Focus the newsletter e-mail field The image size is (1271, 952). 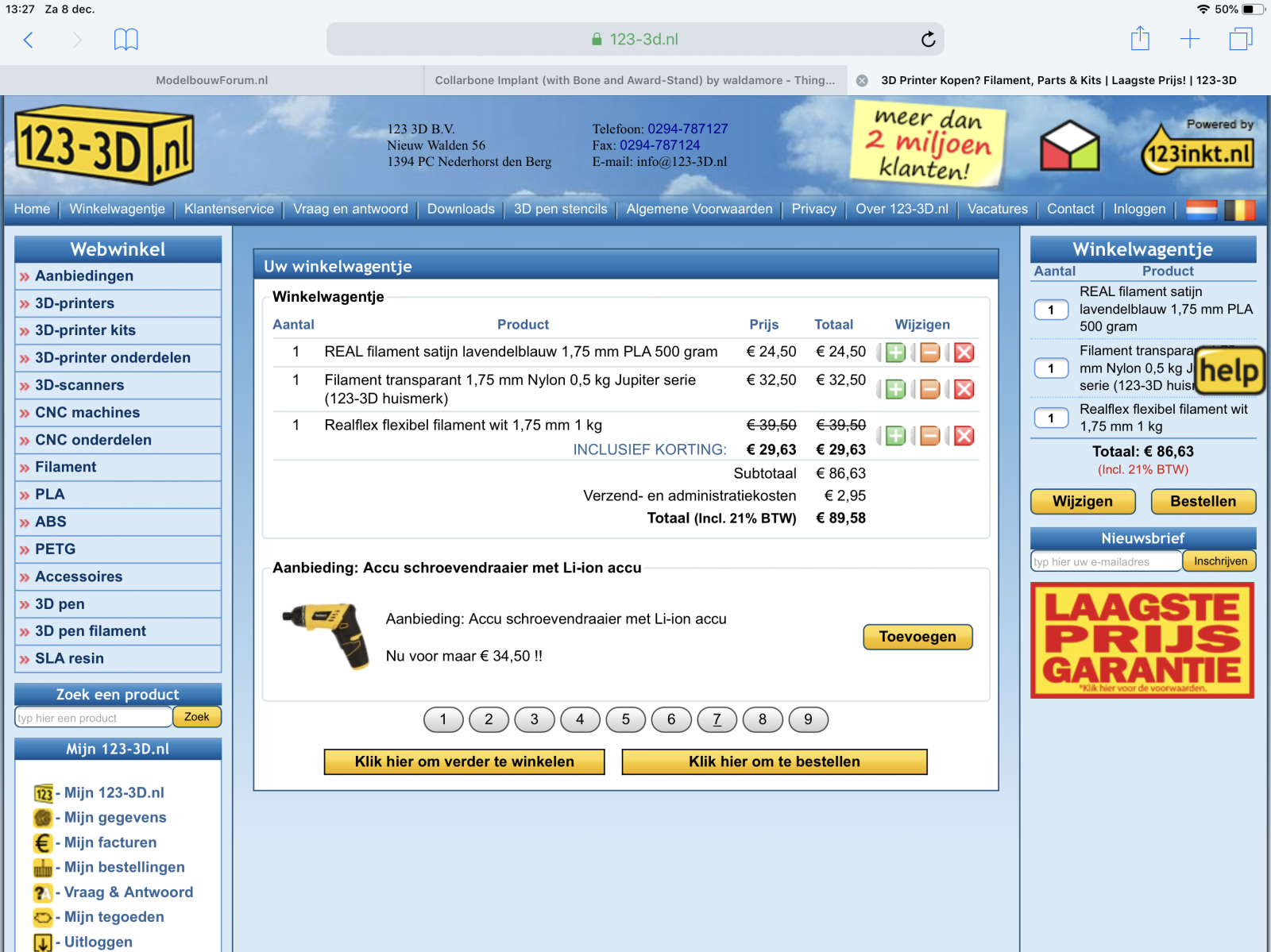[1106, 561]
